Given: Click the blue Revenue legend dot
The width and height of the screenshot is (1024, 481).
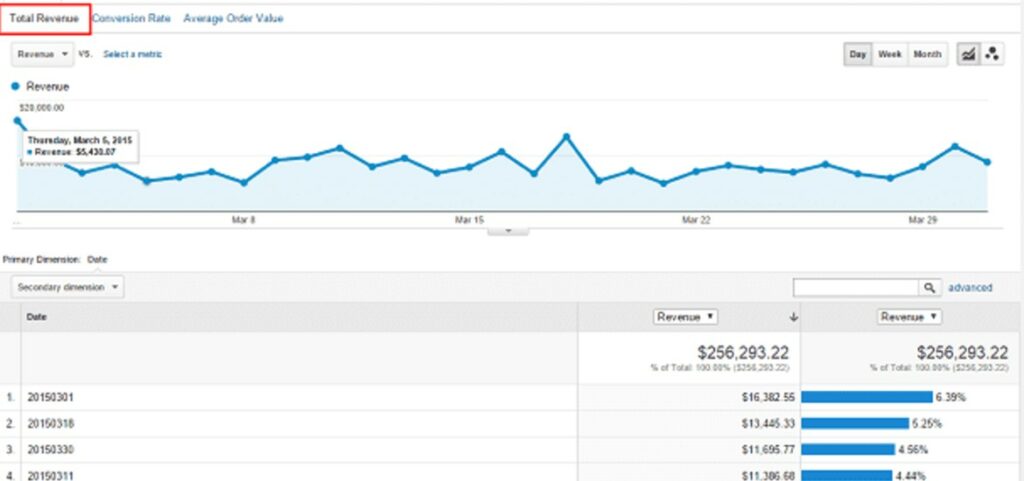Looking at the screenshot, I should pyautogui.click(x=16, y=87).
